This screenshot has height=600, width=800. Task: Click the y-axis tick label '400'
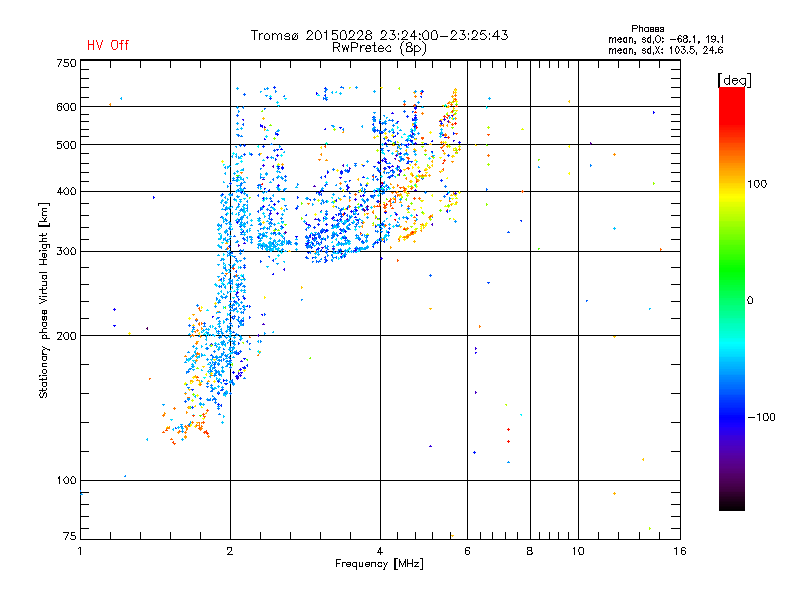point(66,191)
